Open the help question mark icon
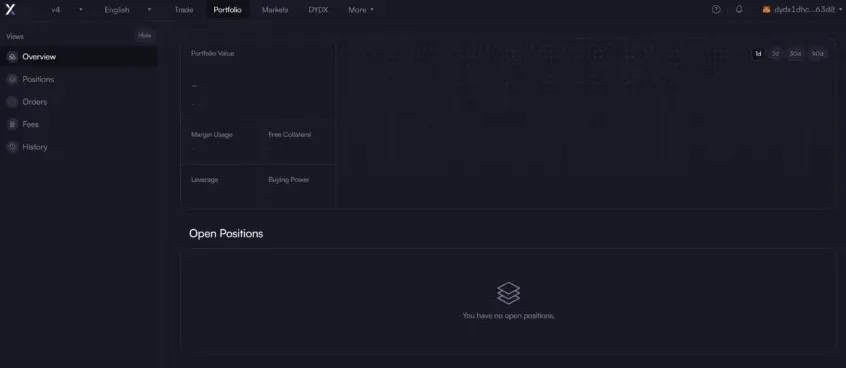 716,10
